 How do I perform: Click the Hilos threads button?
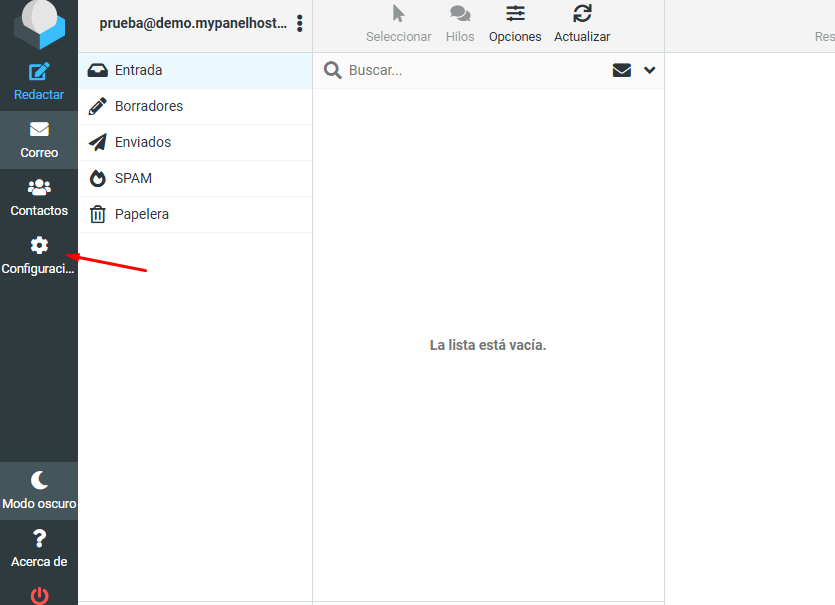click(x=460, y=24)
